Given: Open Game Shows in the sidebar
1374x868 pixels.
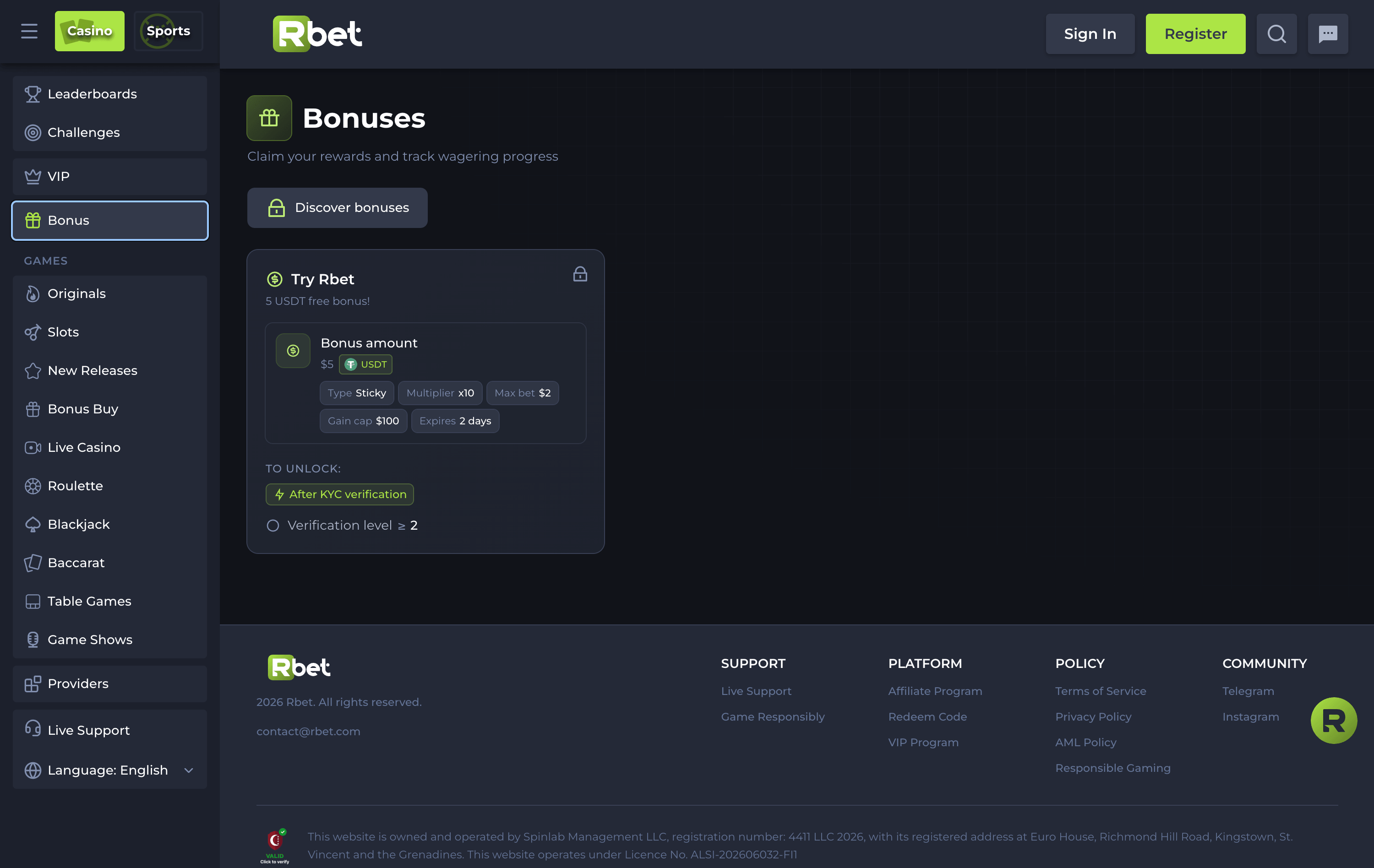Looking at the screenshot, I should coord(109,640).
